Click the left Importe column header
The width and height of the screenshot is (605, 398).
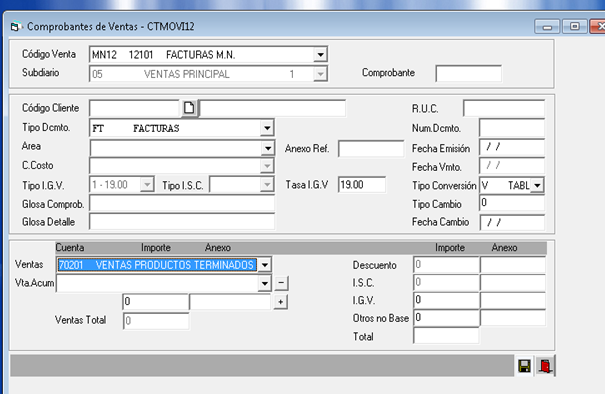click(x=156, y=248)
